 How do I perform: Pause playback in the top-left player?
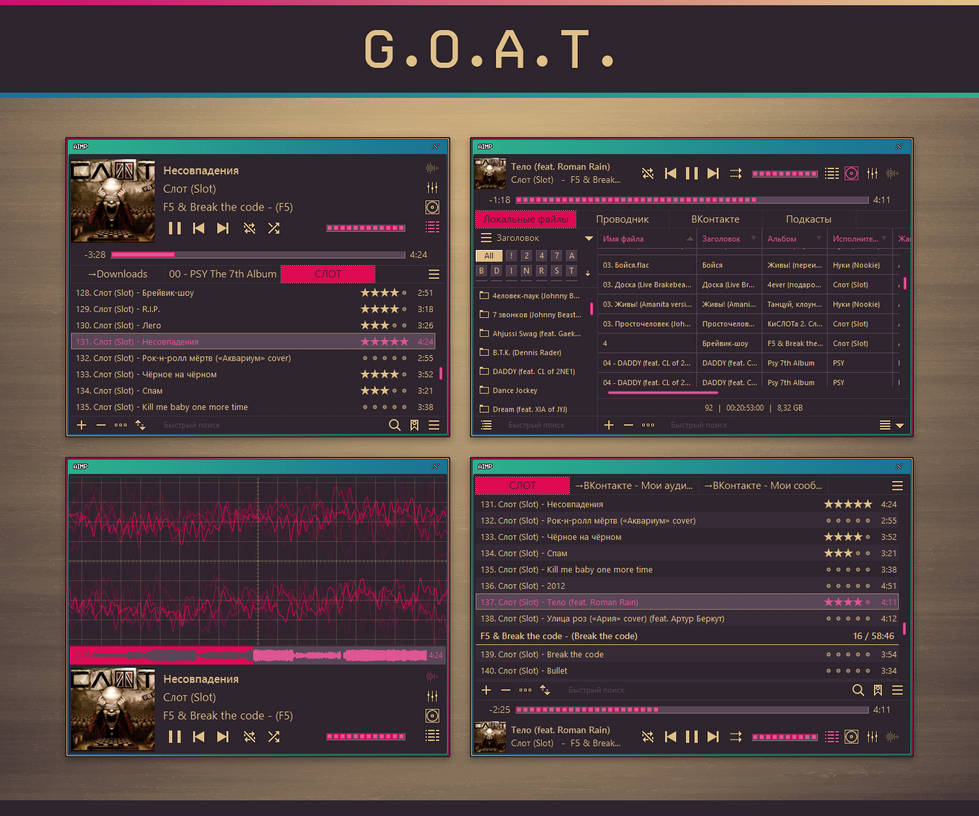[175, 229]
